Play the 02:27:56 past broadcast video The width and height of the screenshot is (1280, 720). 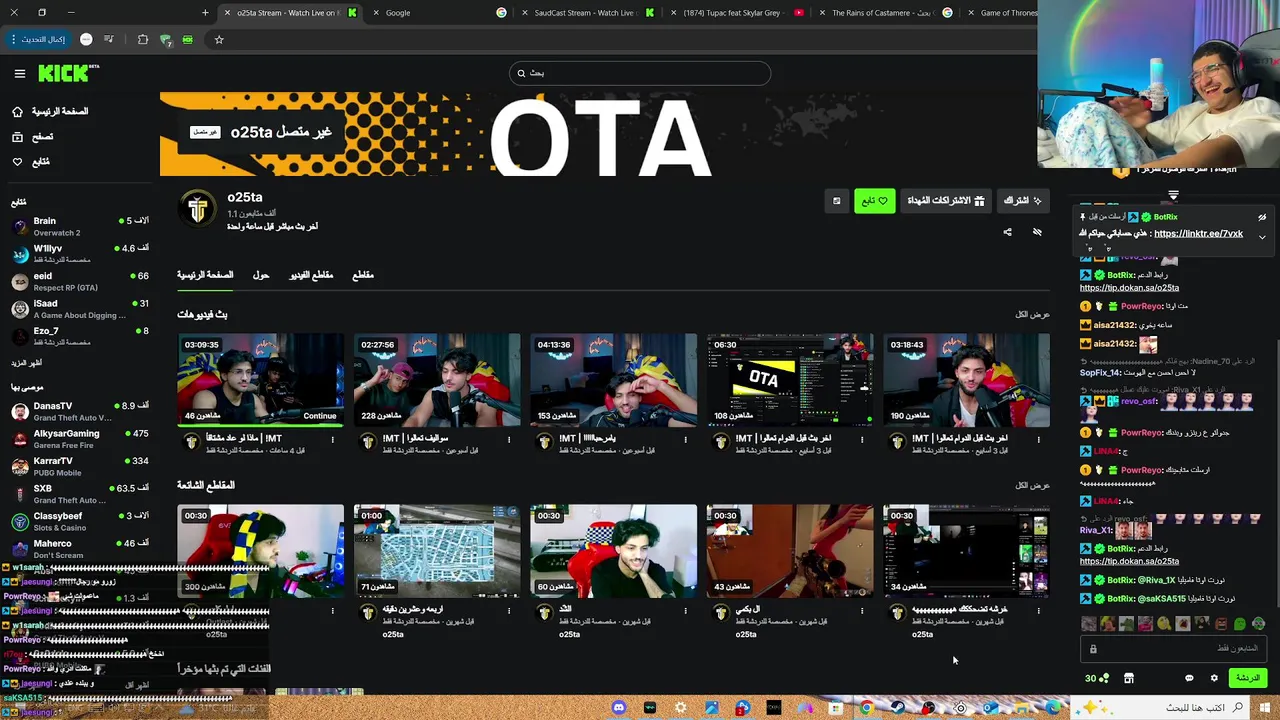pos(437,380)
